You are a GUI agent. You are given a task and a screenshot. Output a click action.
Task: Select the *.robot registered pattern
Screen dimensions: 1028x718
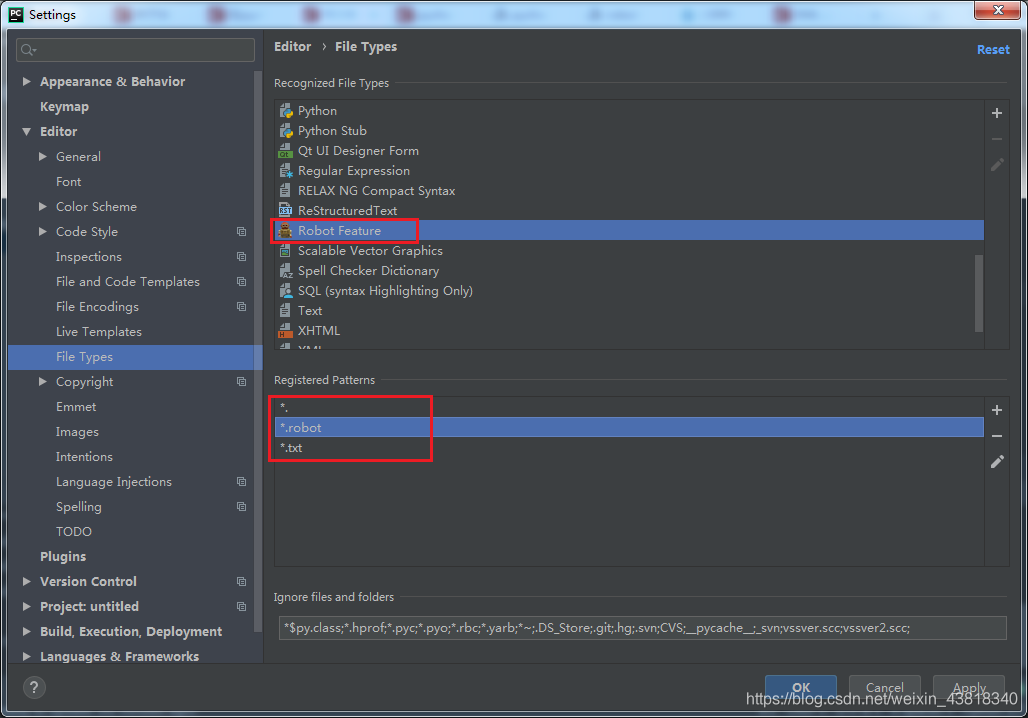629,428
